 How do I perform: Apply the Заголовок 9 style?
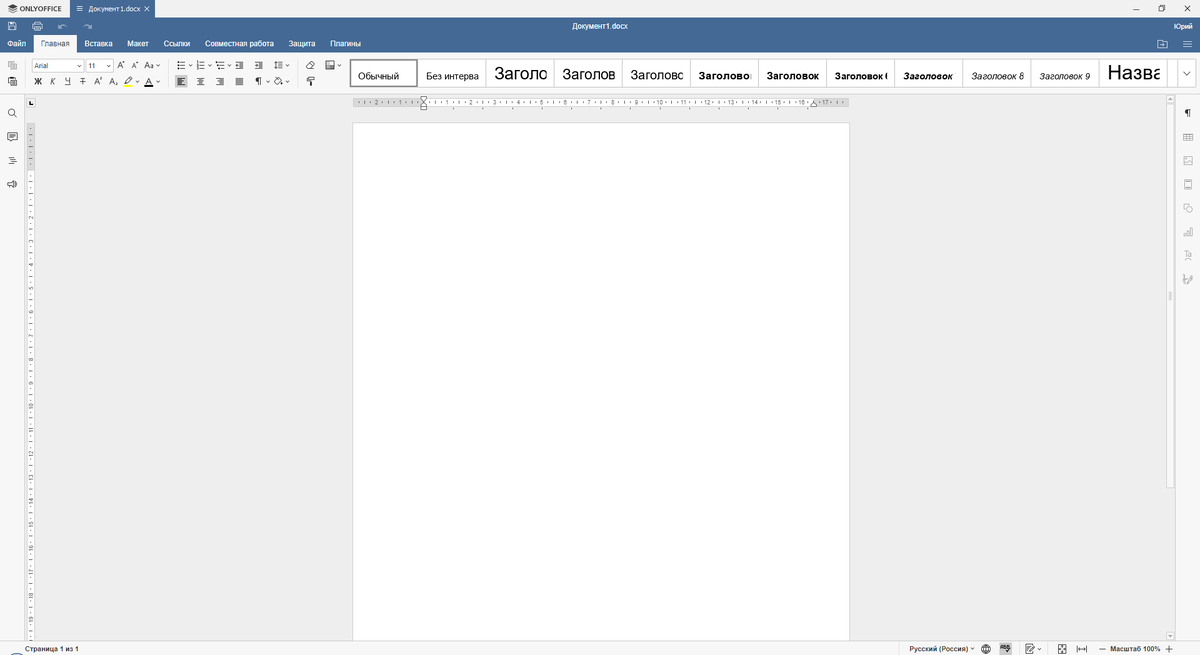(1065, 75)
